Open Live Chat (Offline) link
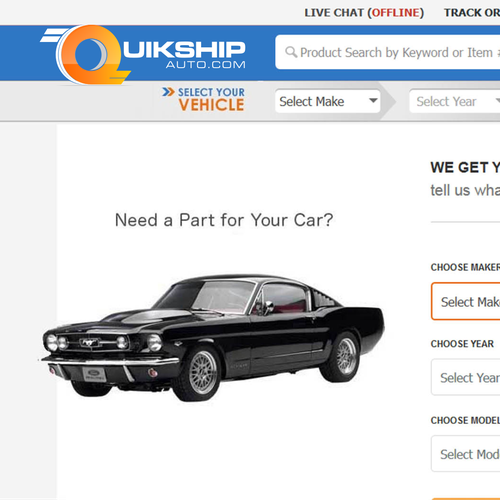The image size is (500, 500). 364,13
